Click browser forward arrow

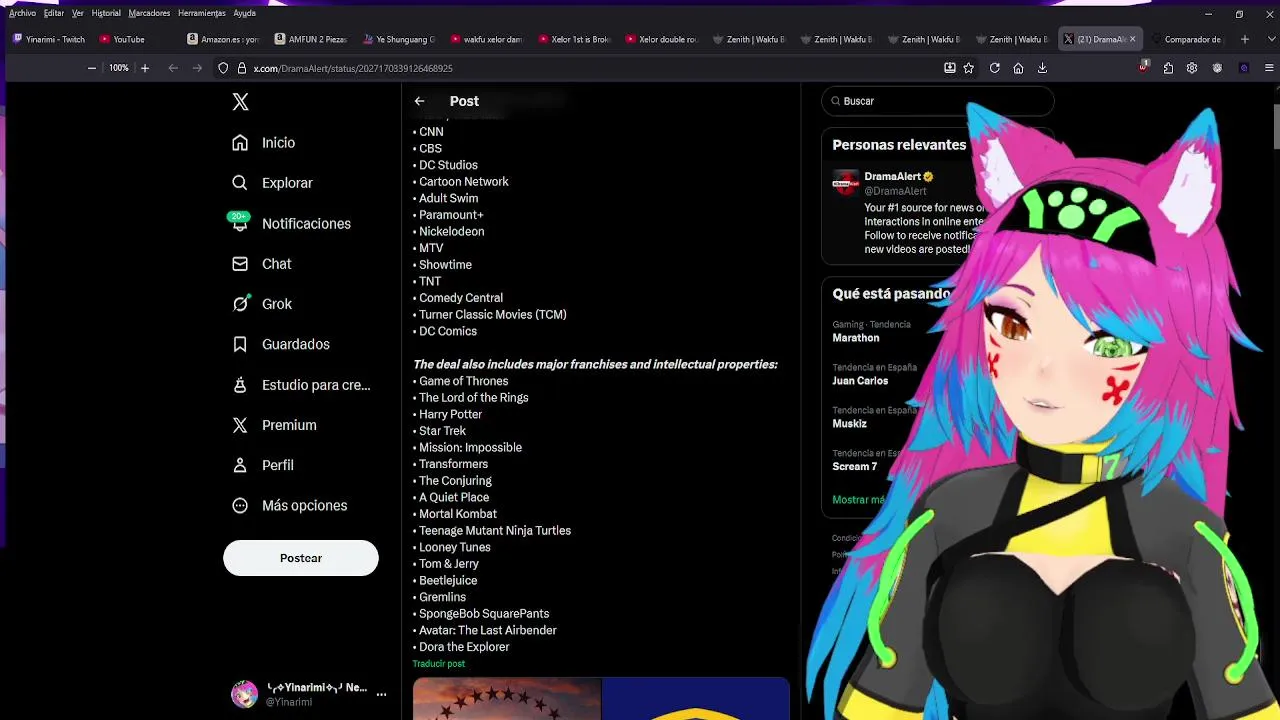[x=197, y=68]
